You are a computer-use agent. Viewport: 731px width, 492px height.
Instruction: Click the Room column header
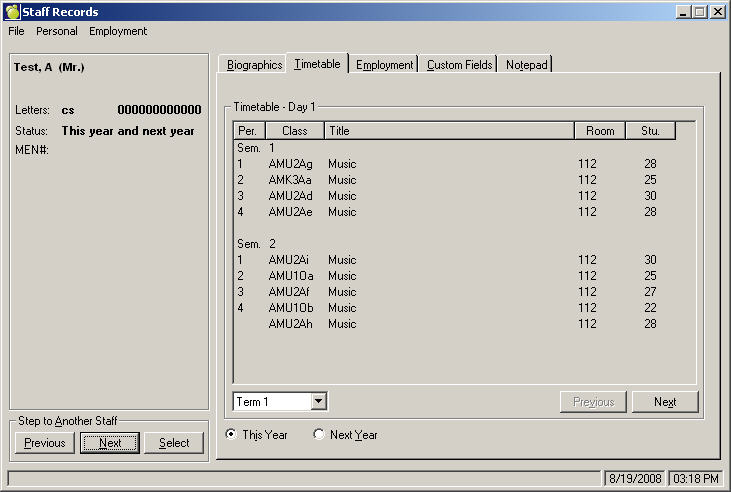coord(600,131)
